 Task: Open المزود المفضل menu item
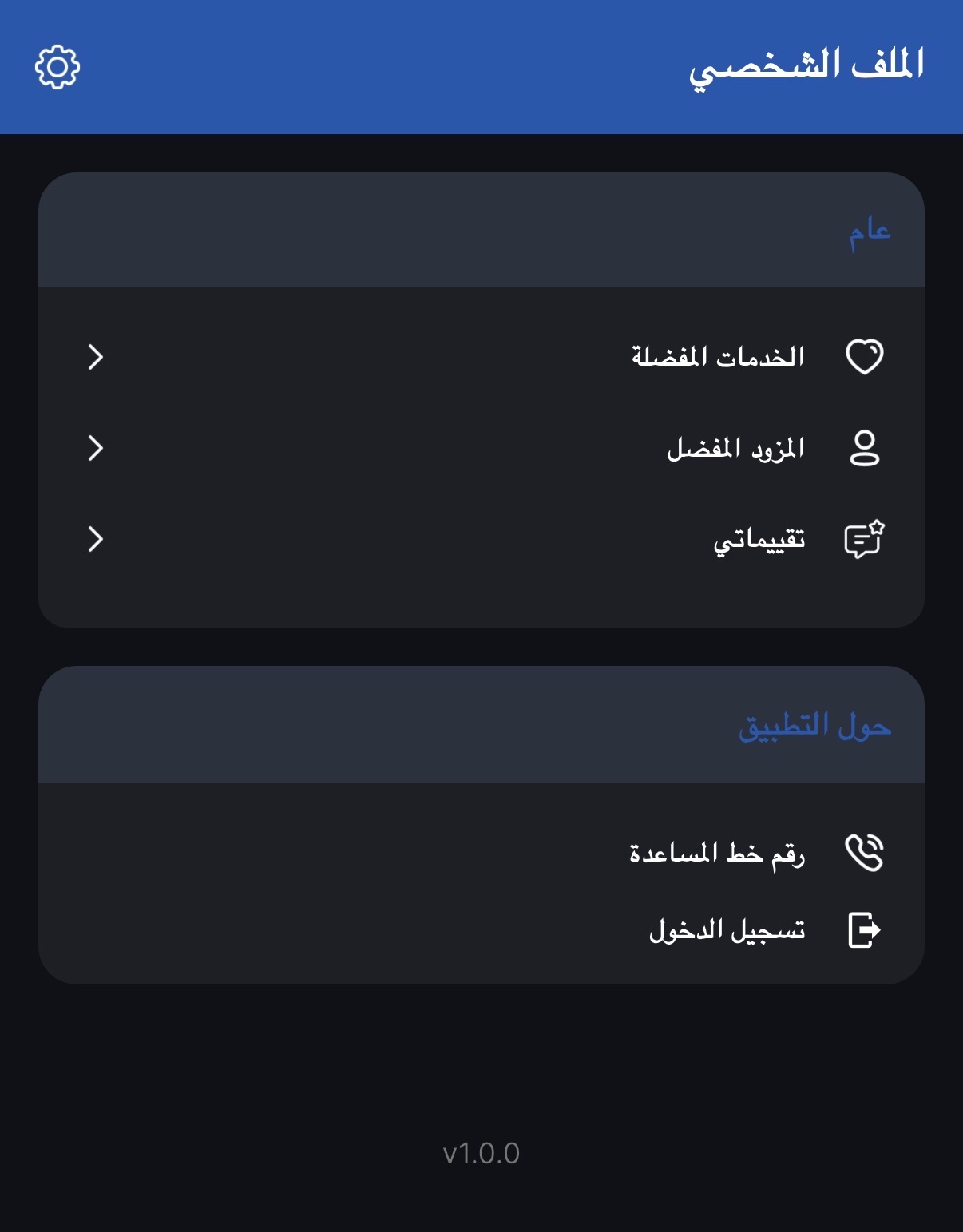click(735, 449)
